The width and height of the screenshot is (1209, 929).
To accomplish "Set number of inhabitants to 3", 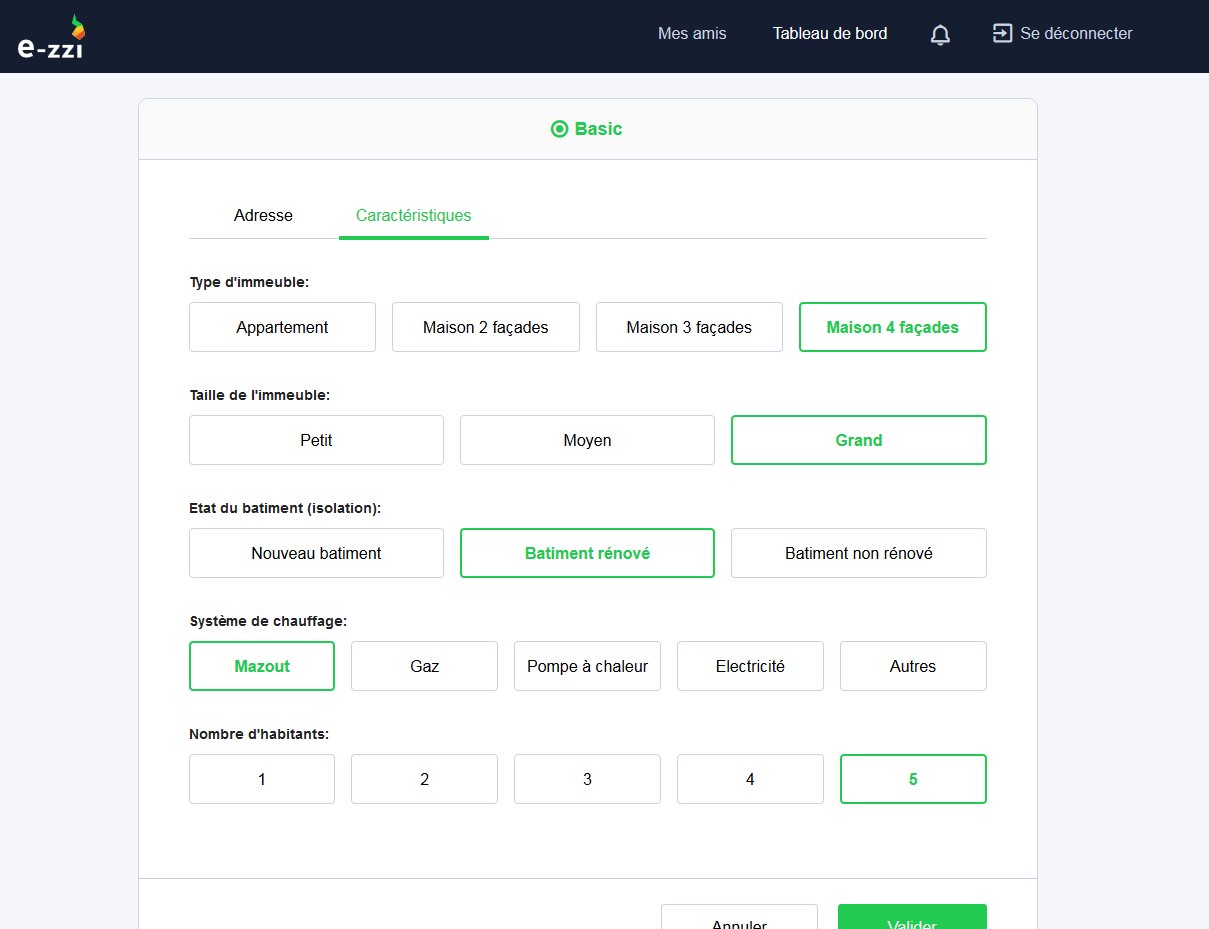I will coord(587,779).
